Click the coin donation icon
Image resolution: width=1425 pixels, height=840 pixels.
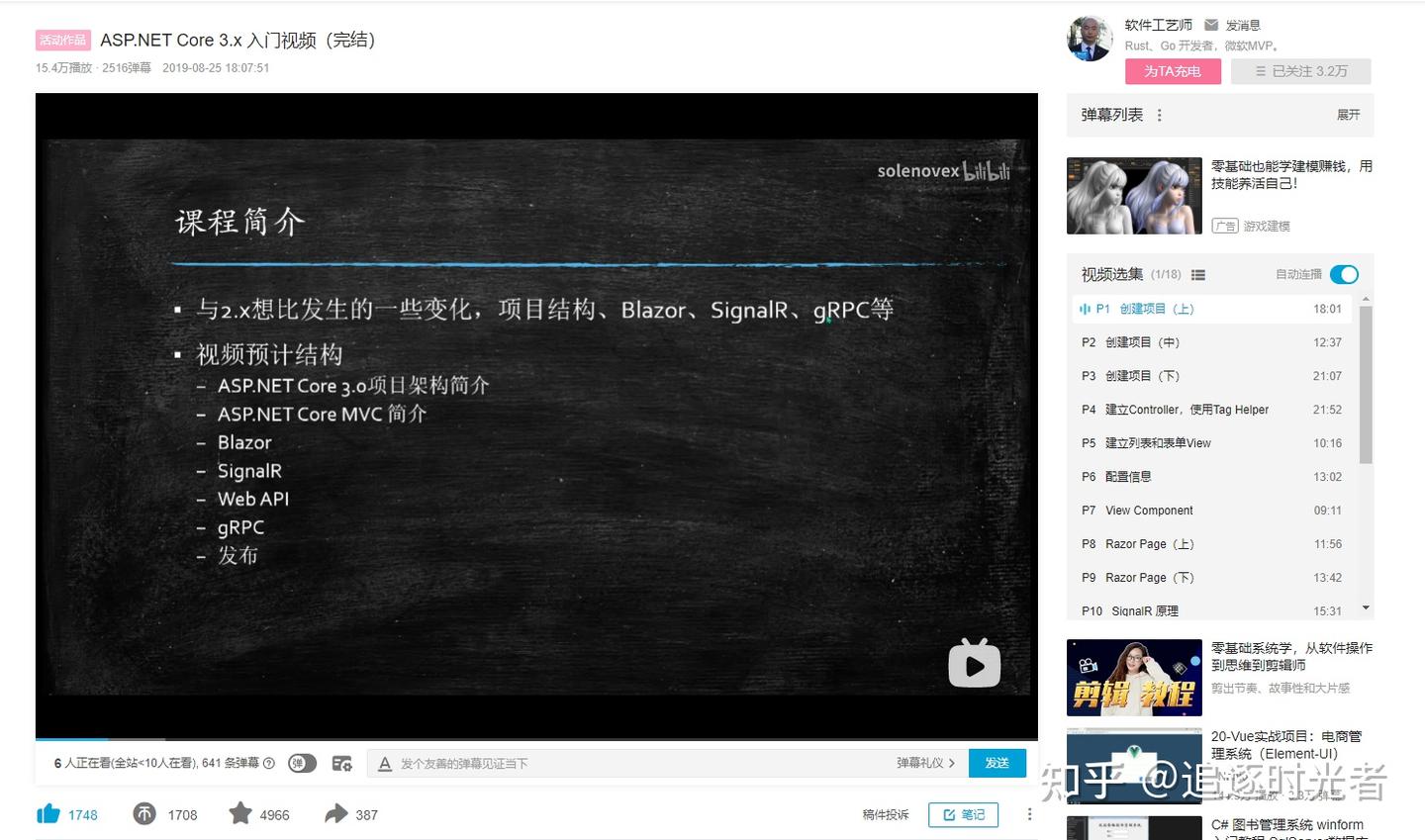tap(144, 814)
